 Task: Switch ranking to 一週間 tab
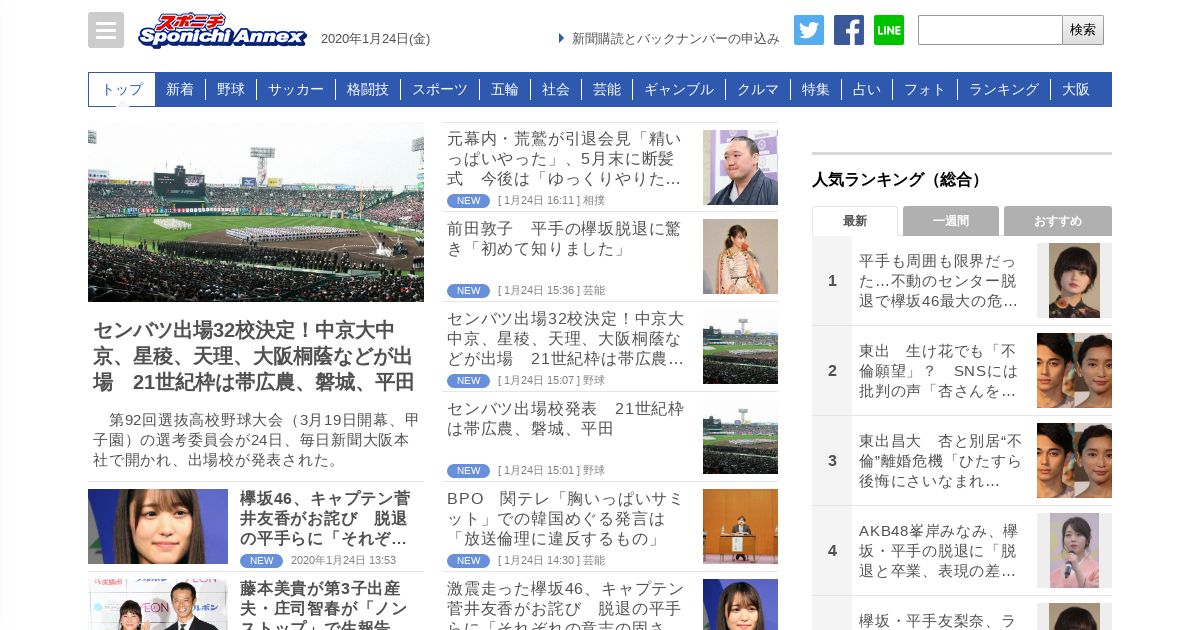pyautogui.click(x=951, y=221)
